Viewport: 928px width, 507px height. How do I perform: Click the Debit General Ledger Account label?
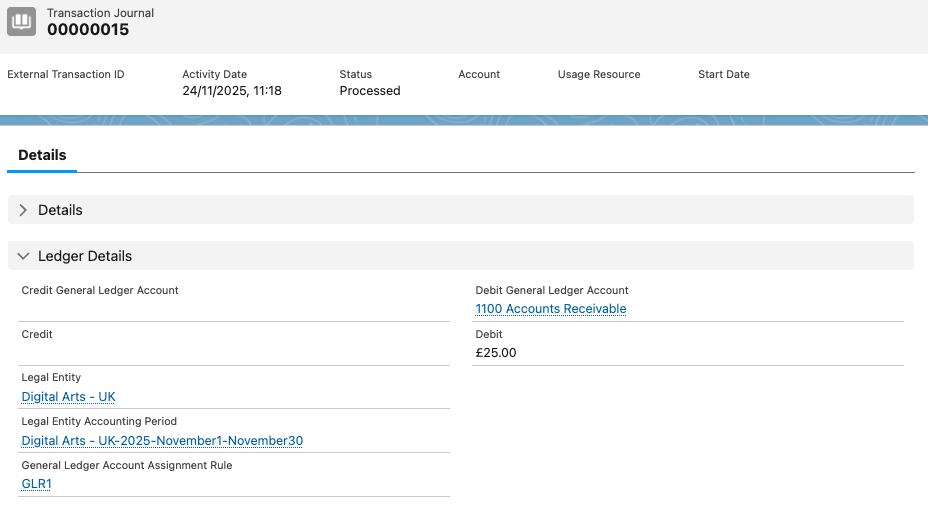point(552,291)
